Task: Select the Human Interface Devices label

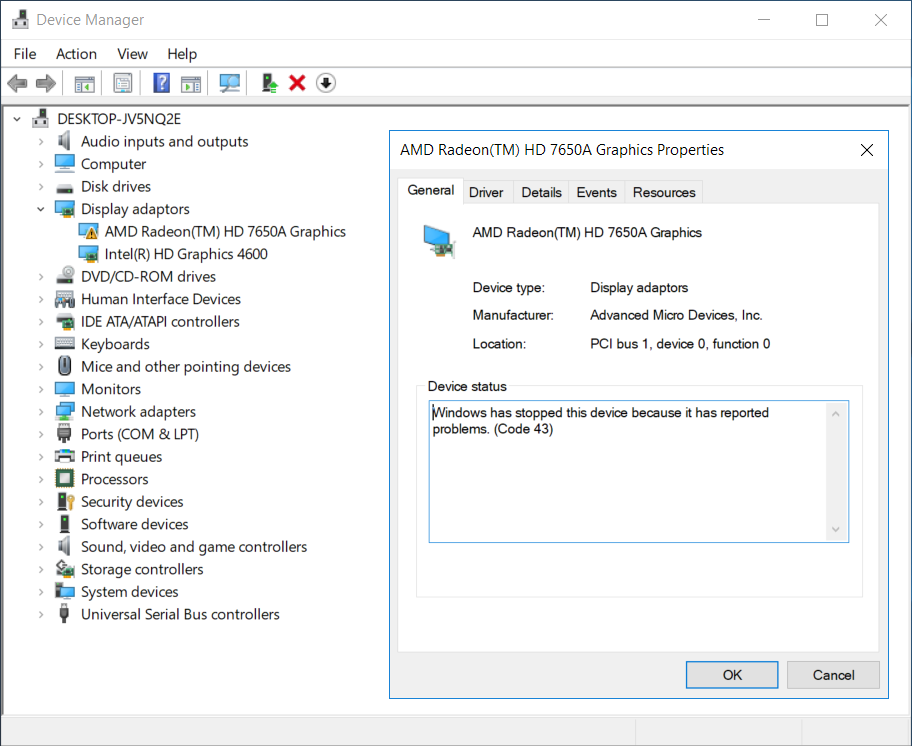Action: (161, 299)
